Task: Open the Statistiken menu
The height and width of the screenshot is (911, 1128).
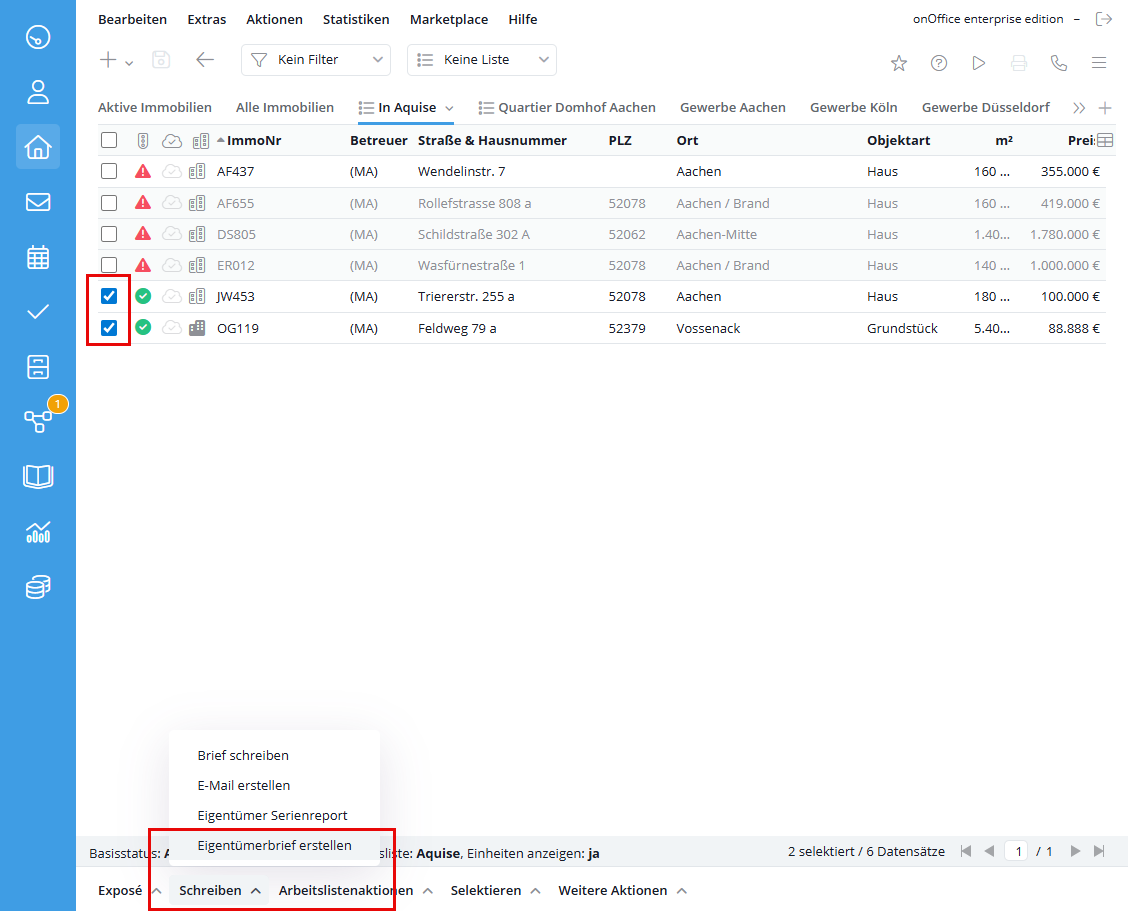Action: [356, 19]
